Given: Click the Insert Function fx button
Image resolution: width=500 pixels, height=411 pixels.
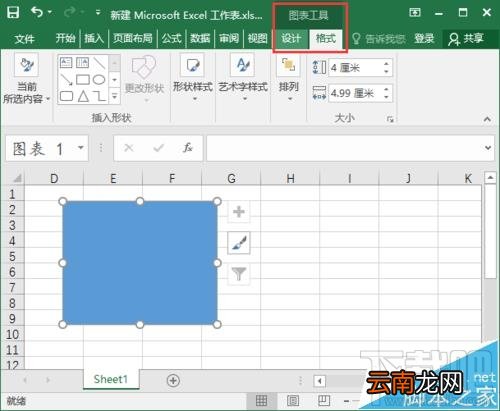Looking at the screenshot, I should 188,148.
